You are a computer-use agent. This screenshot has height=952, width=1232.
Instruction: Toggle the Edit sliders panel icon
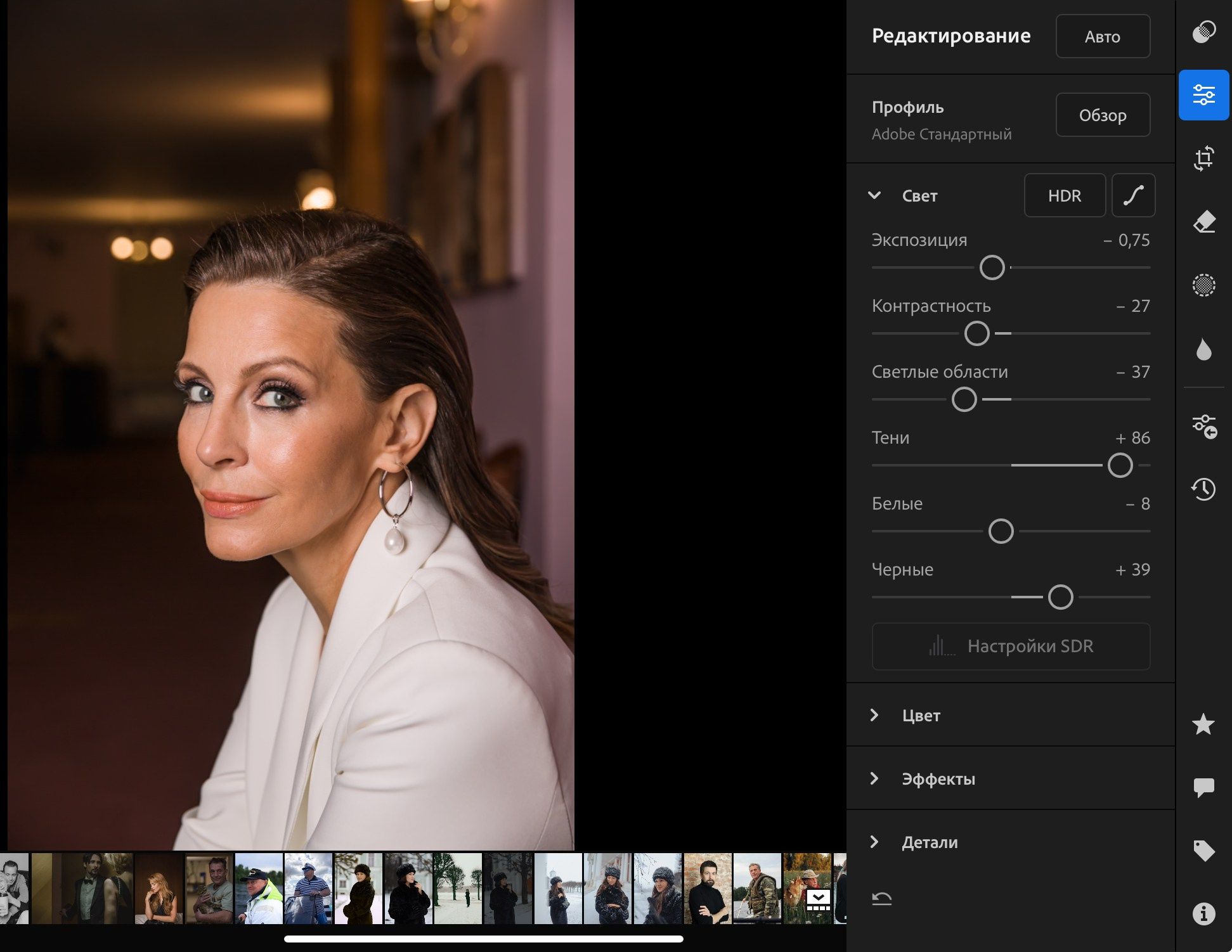[1203, 95]
